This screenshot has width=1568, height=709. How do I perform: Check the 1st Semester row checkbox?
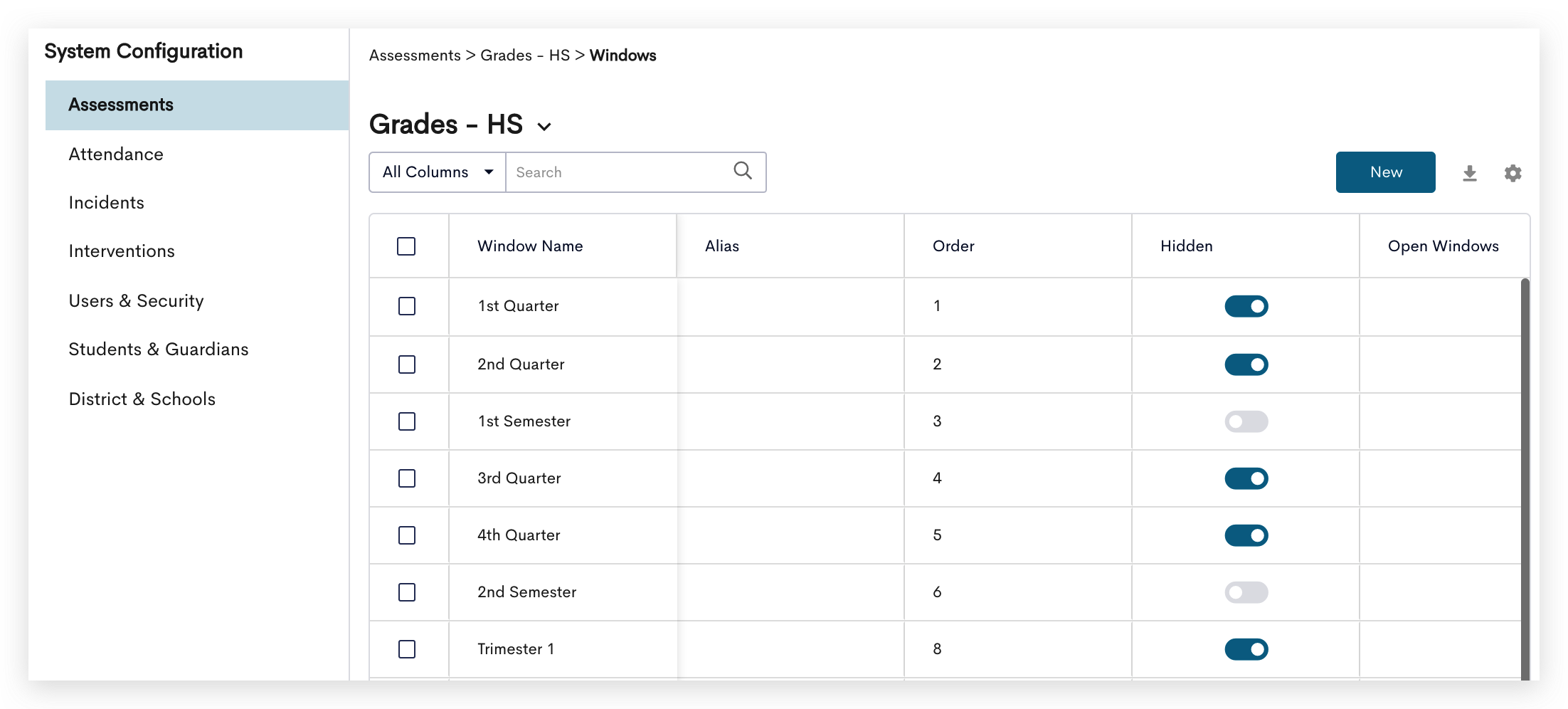[407, 421]
